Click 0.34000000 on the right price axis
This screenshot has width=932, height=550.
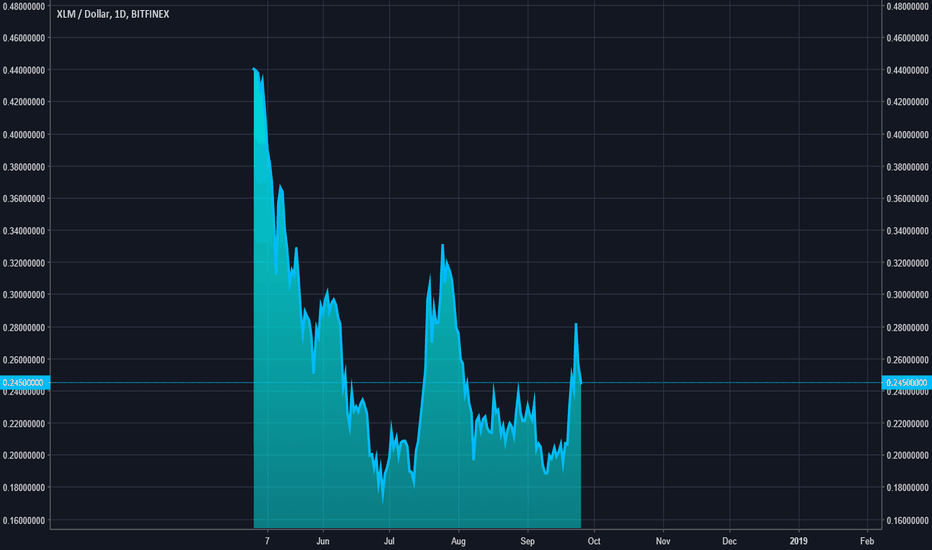click(x=907, y=231)
